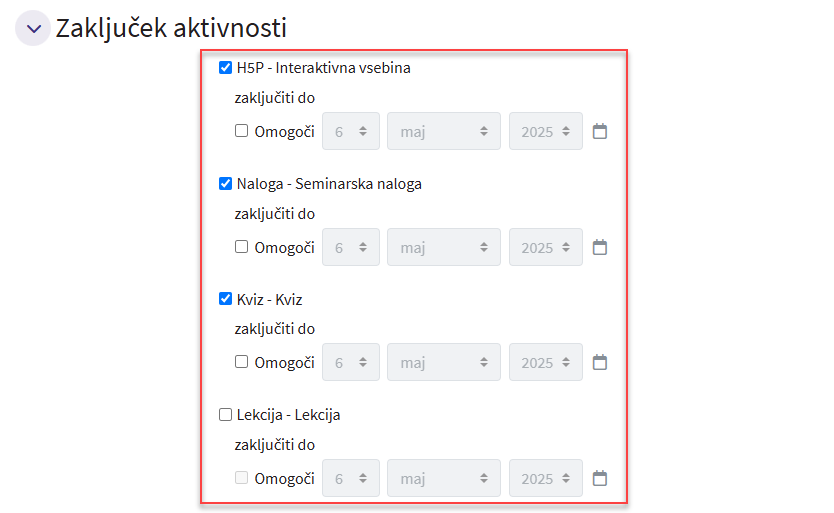
Task: Open calendar picker for Kviz activity
Action: coord(600,362)
